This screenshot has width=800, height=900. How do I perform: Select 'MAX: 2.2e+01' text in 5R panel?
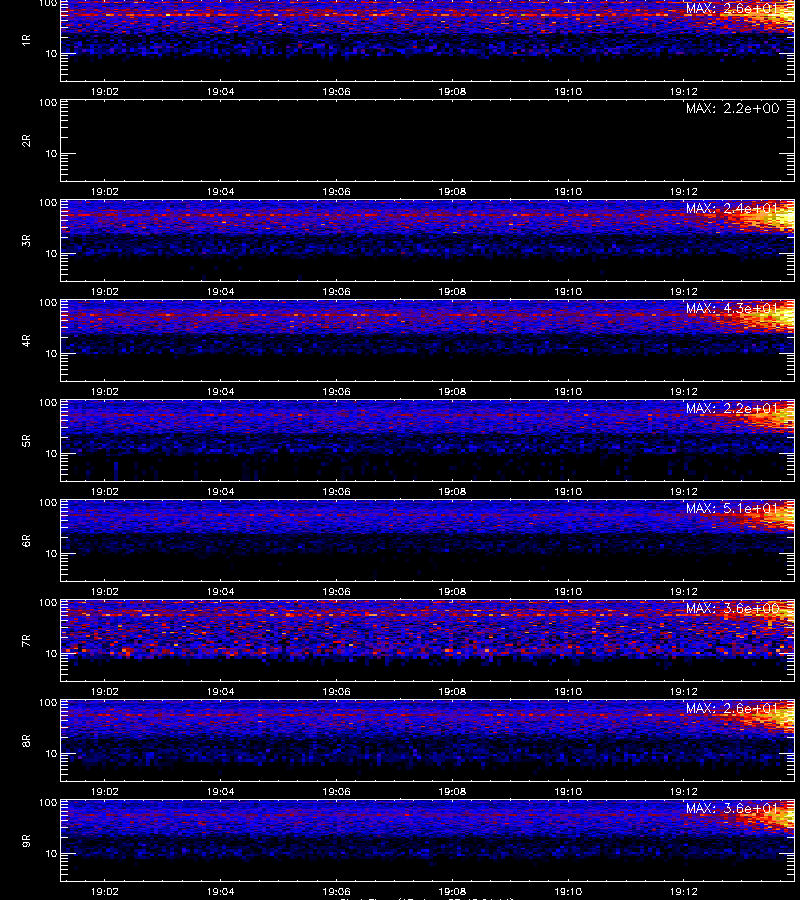point(732,409)
